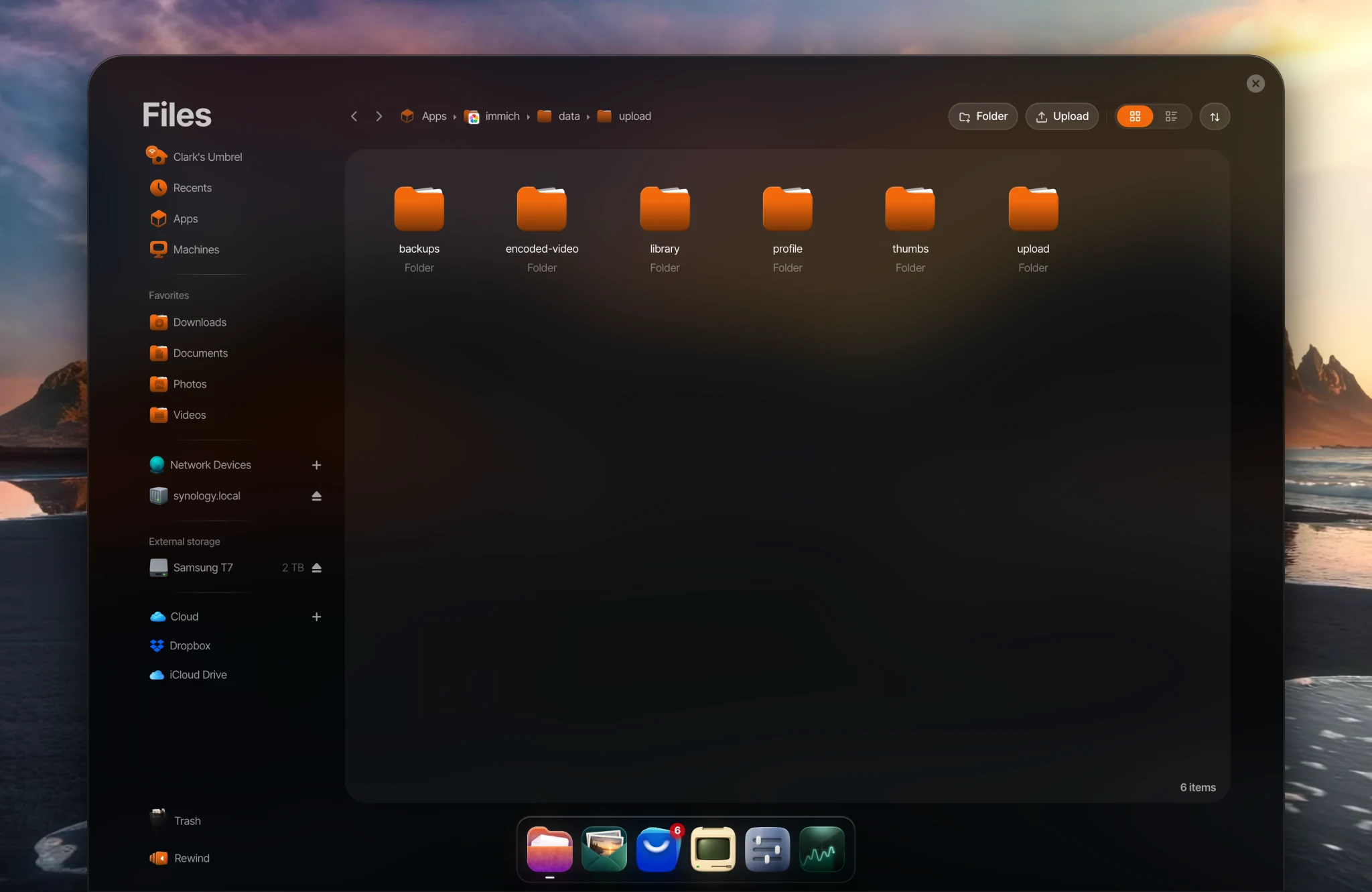Open iCloud Drive in sidebar
Image resolution: width=1372 pixels, height=892 pixels.
[x=188, y=675]
